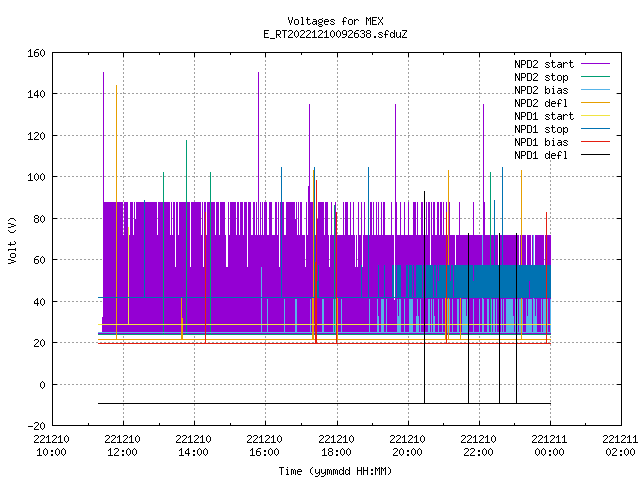Click the green NPD2 stop legend line

(x=595, y=77)
